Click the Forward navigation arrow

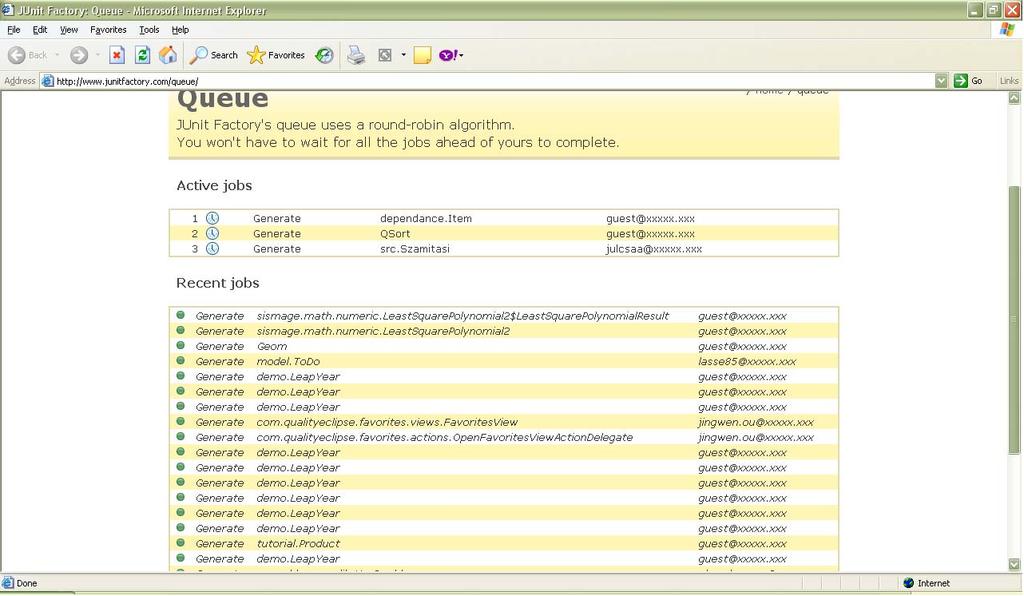click(x=79, y=55)
